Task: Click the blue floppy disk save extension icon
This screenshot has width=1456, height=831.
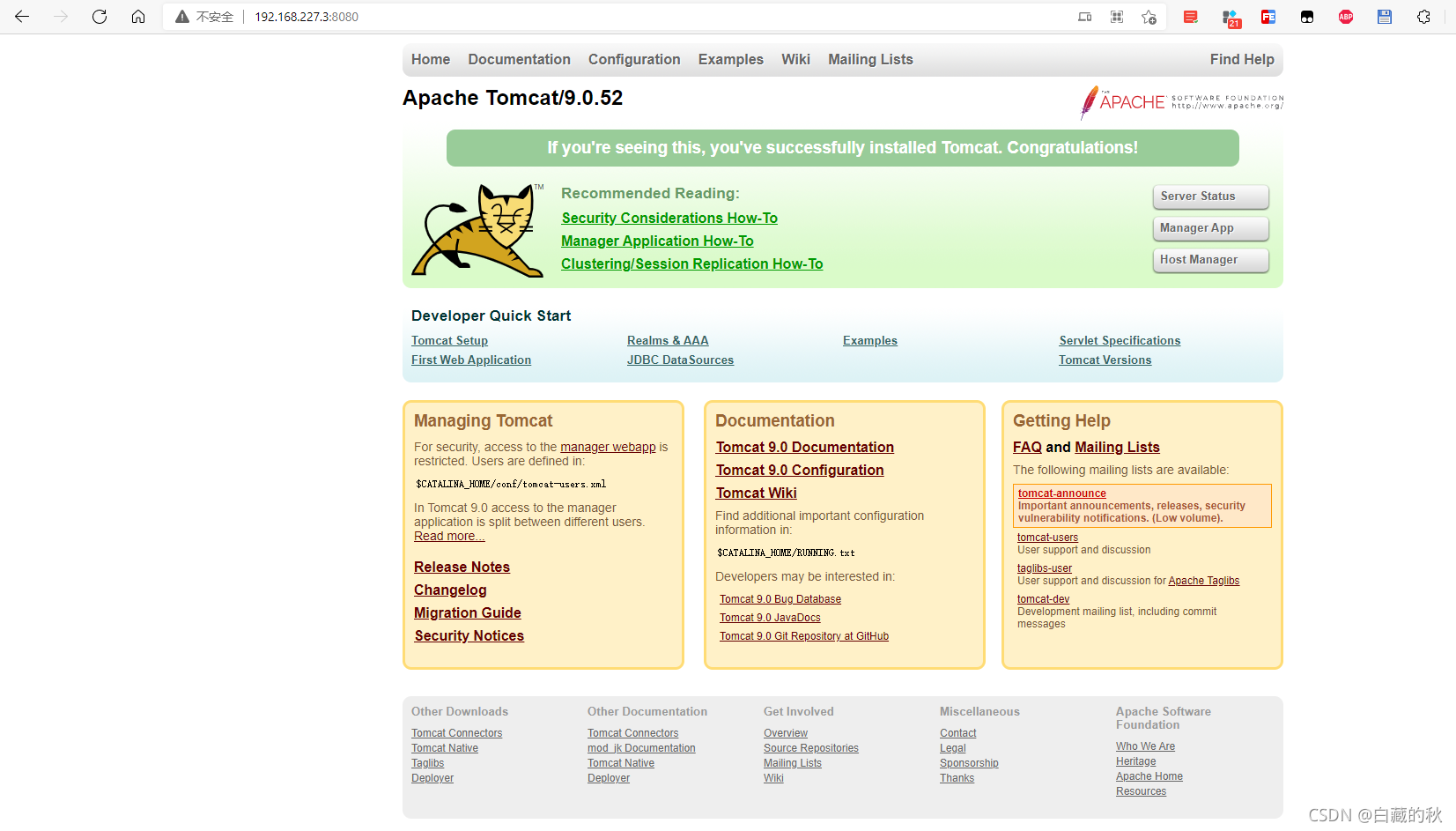Action: pos(1385,17)
